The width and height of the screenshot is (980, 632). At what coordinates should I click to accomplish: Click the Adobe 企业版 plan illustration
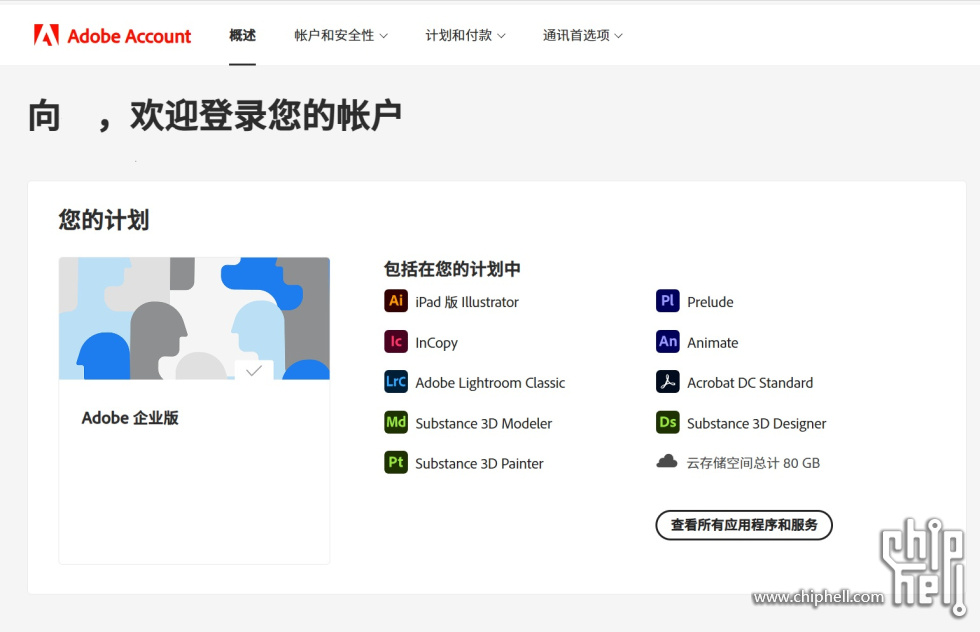pyautogui.click(x=194, y=318)
